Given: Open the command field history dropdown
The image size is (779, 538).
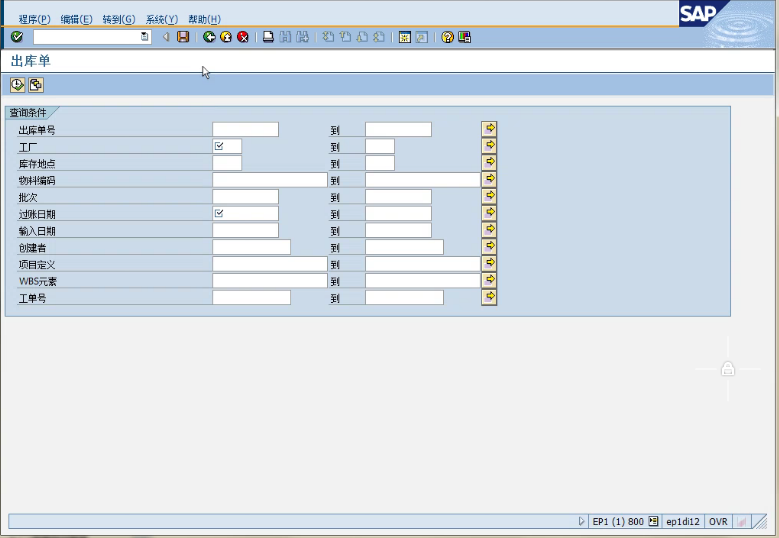Looking at the screenshot, I should click(145, 37).
